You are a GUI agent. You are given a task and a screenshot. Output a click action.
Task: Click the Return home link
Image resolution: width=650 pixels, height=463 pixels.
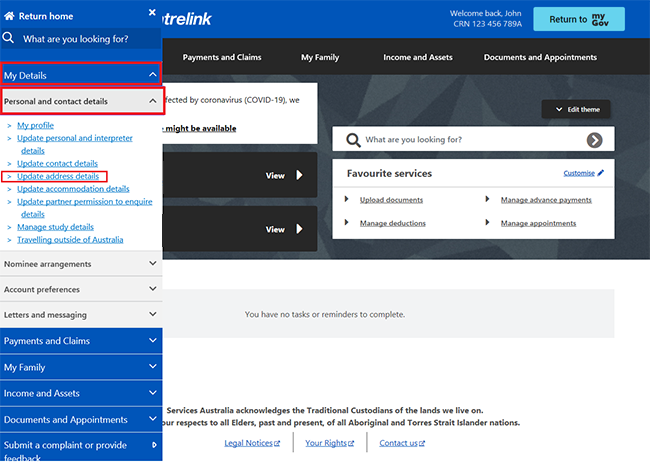46,16
